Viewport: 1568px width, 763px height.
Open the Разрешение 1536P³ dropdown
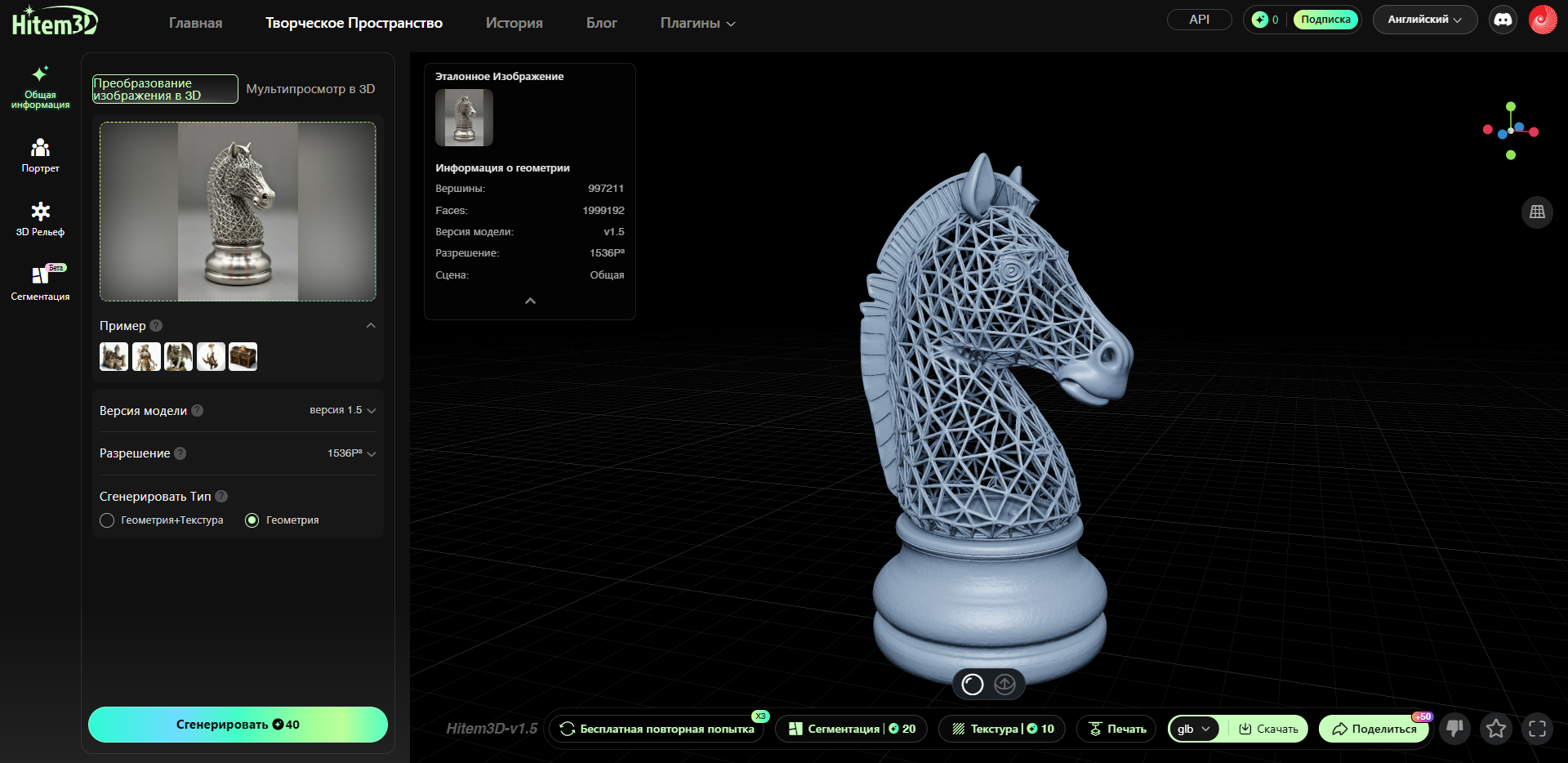351,453
